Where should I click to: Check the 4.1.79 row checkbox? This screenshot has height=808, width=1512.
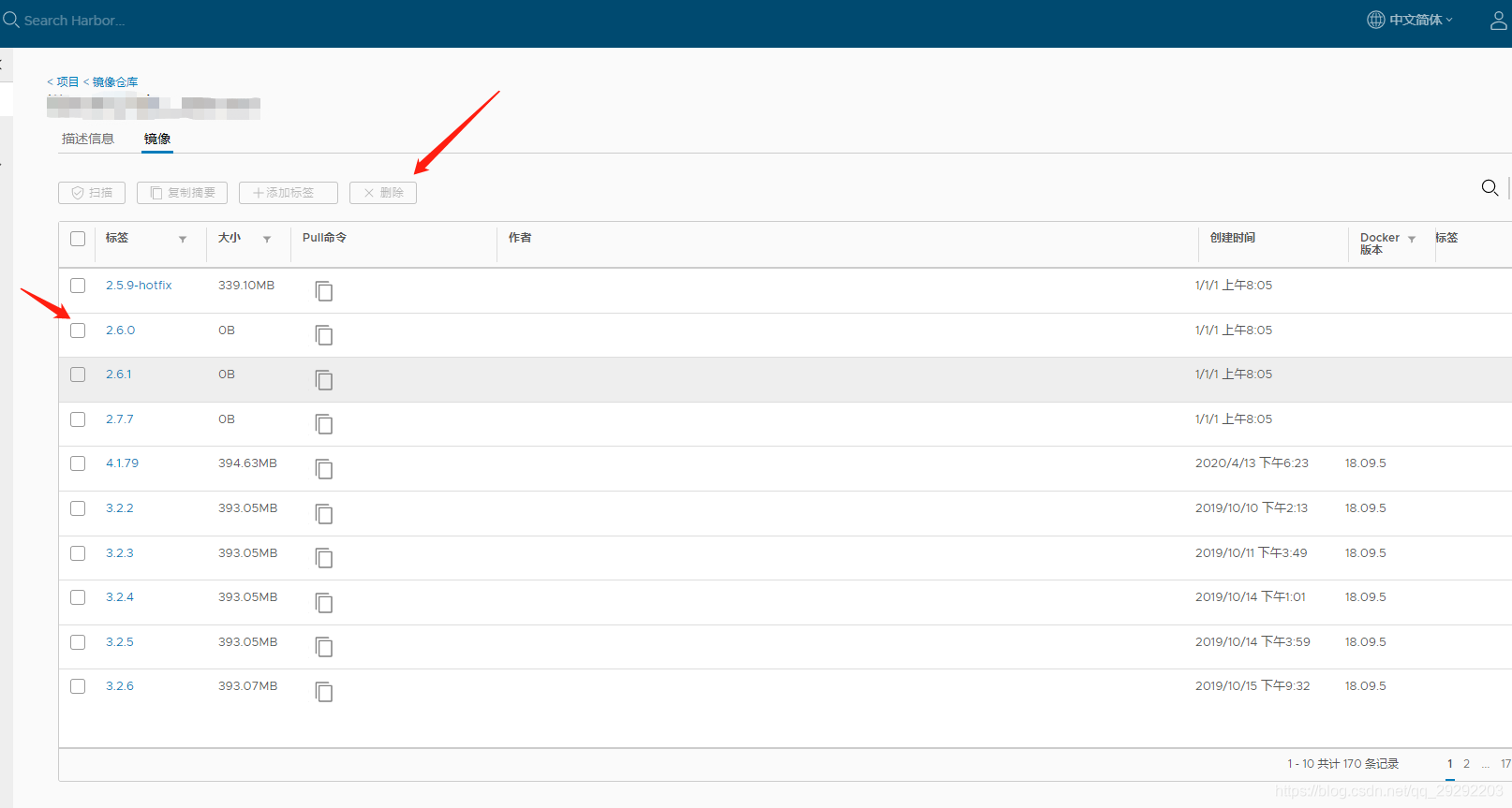[78, 463]
